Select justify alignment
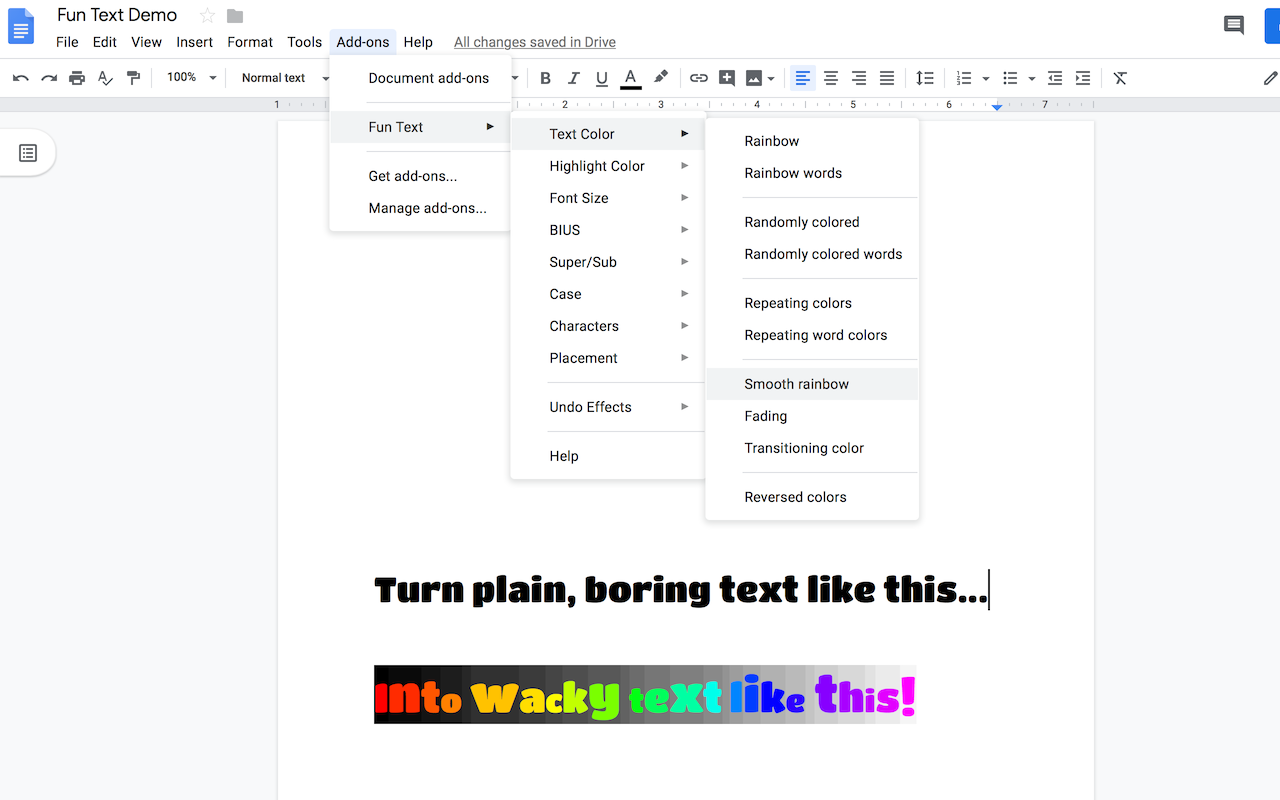The image size is (1280, 800). (x=886, y=78)
